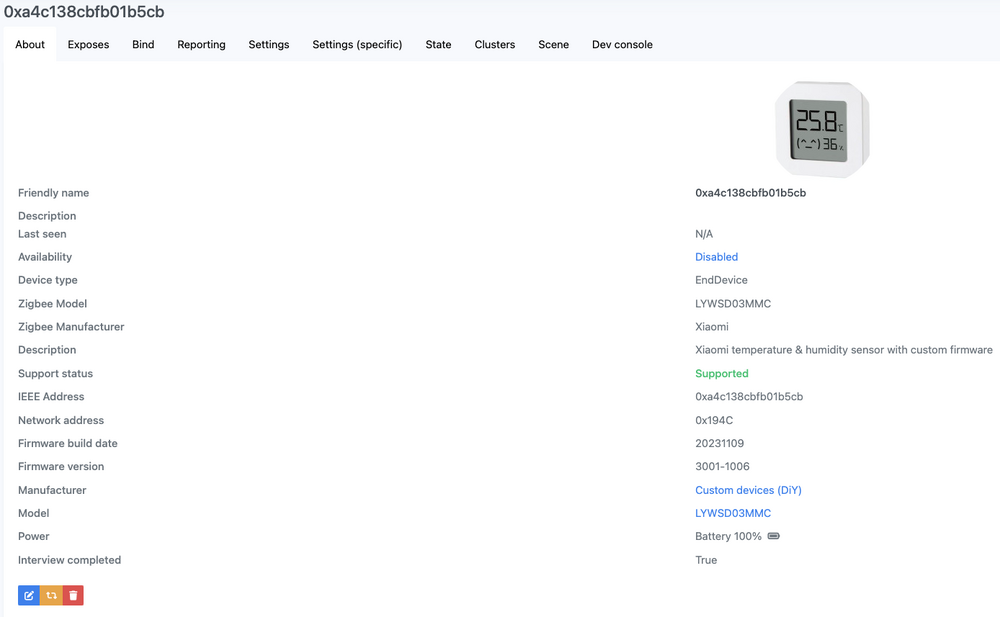The image size is (1000, 617).
Task: Select the Scene tab
Action: click(x=553, y=45)
